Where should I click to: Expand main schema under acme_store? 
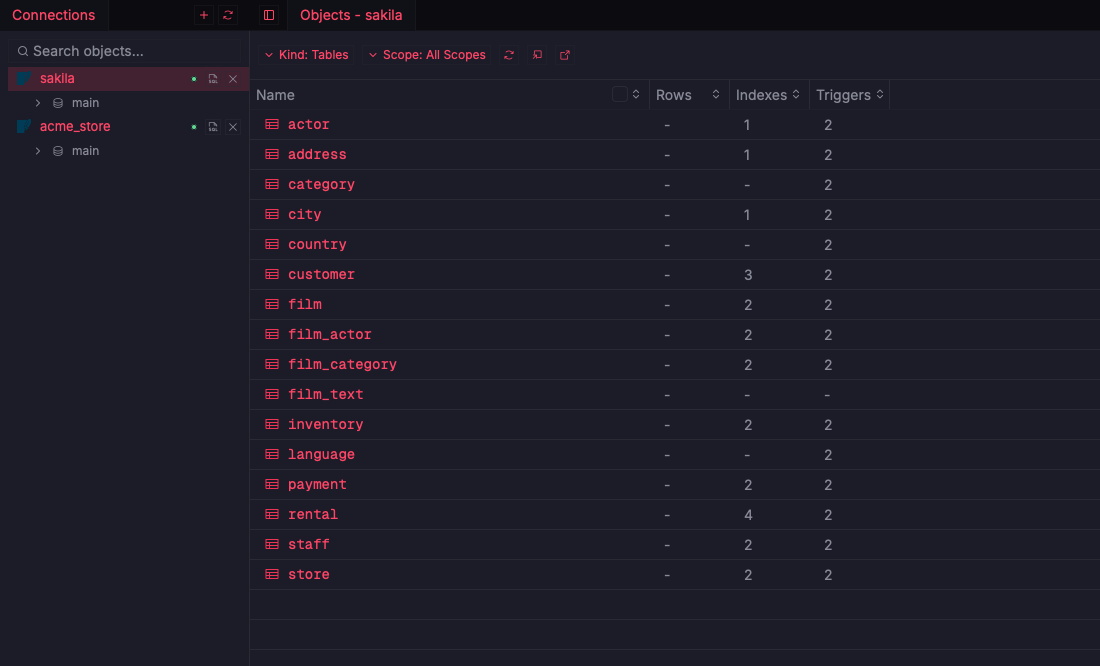click(x=38, y=151)
